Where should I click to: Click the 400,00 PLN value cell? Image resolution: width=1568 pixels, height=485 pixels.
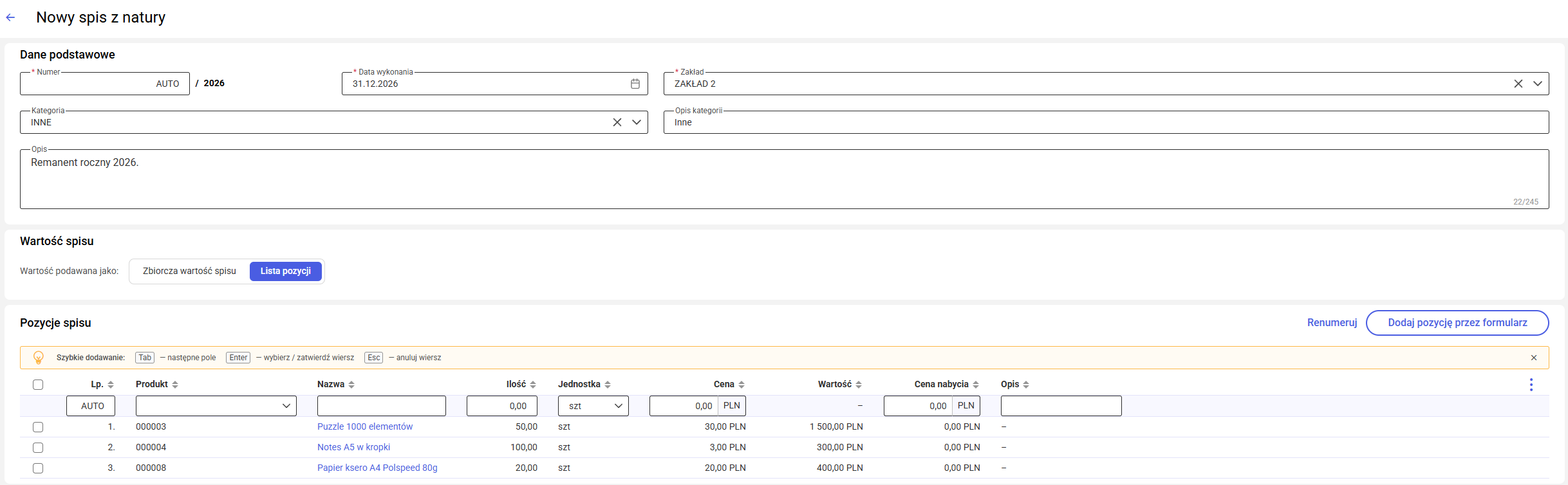click(x=840, y=468)
